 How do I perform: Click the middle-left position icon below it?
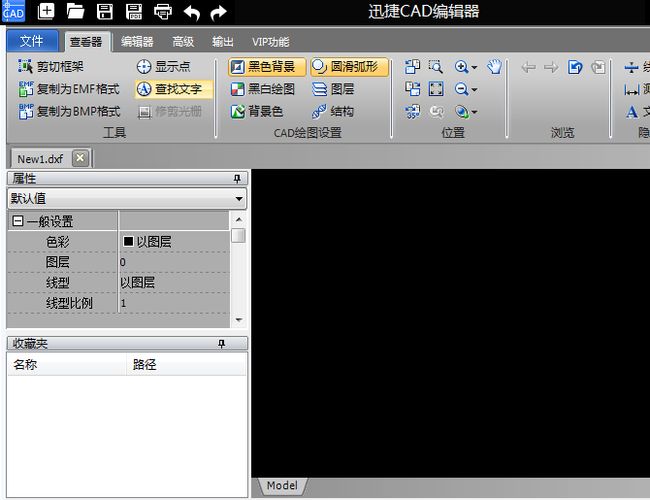412,89
